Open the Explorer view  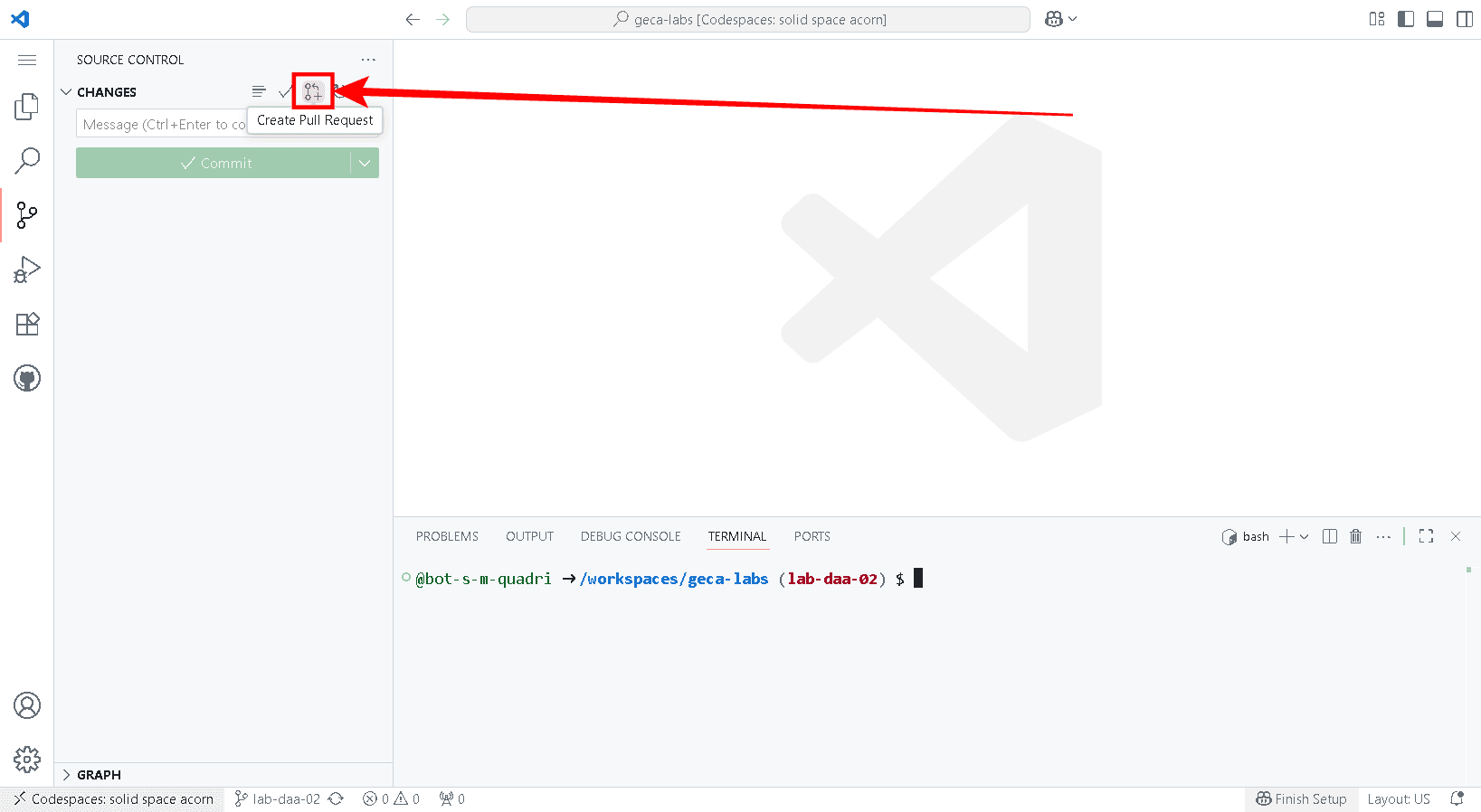(x=27, y=107)
